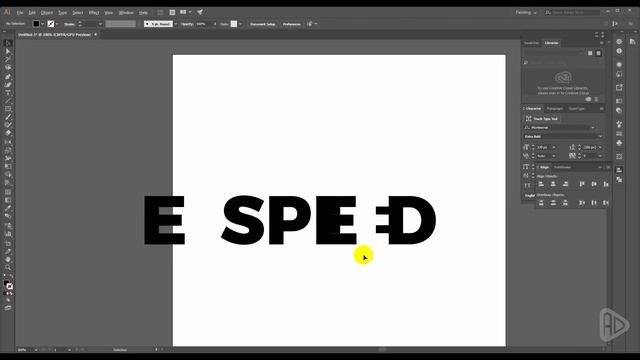Select the Line Segment tool
Viewport: 640px width, 360px height.
pos(8,101)
